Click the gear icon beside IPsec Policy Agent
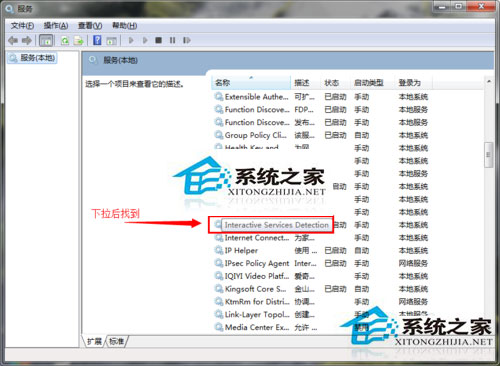The width and height of the screenshot is (500, 366). [x=219, y=263]
